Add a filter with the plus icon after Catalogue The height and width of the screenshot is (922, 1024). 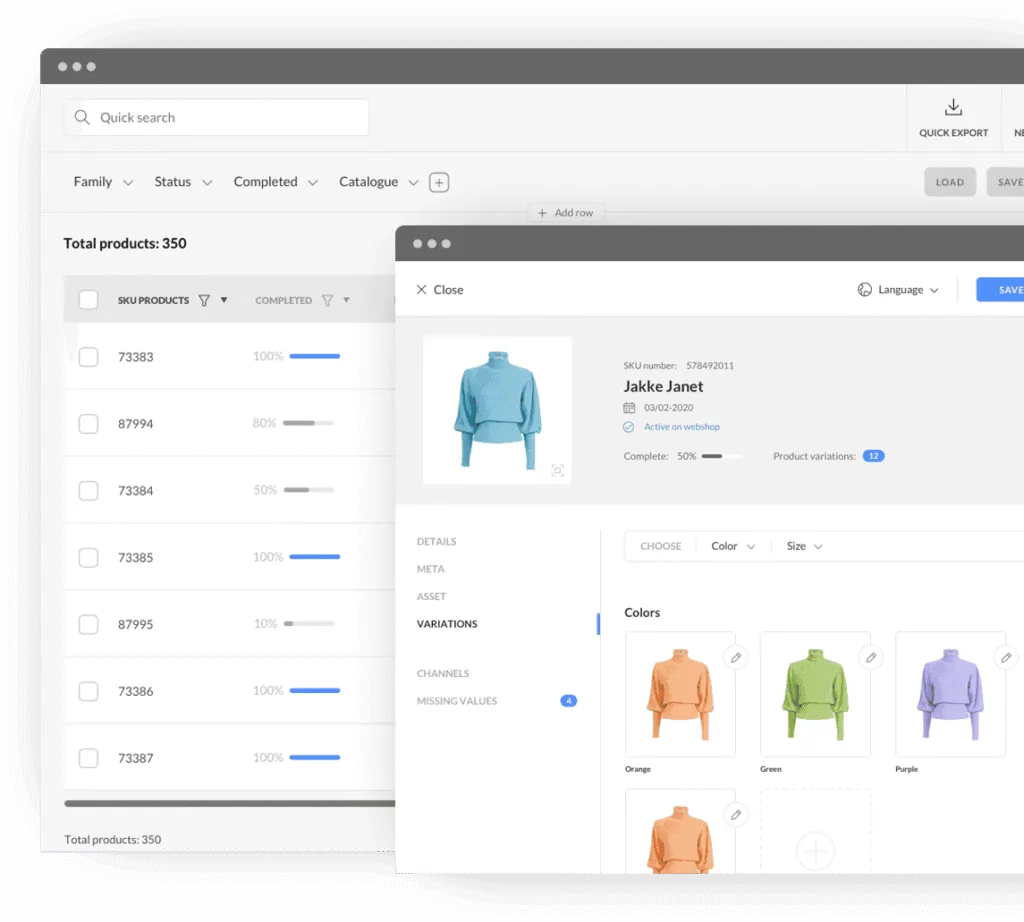click(439, 182)
